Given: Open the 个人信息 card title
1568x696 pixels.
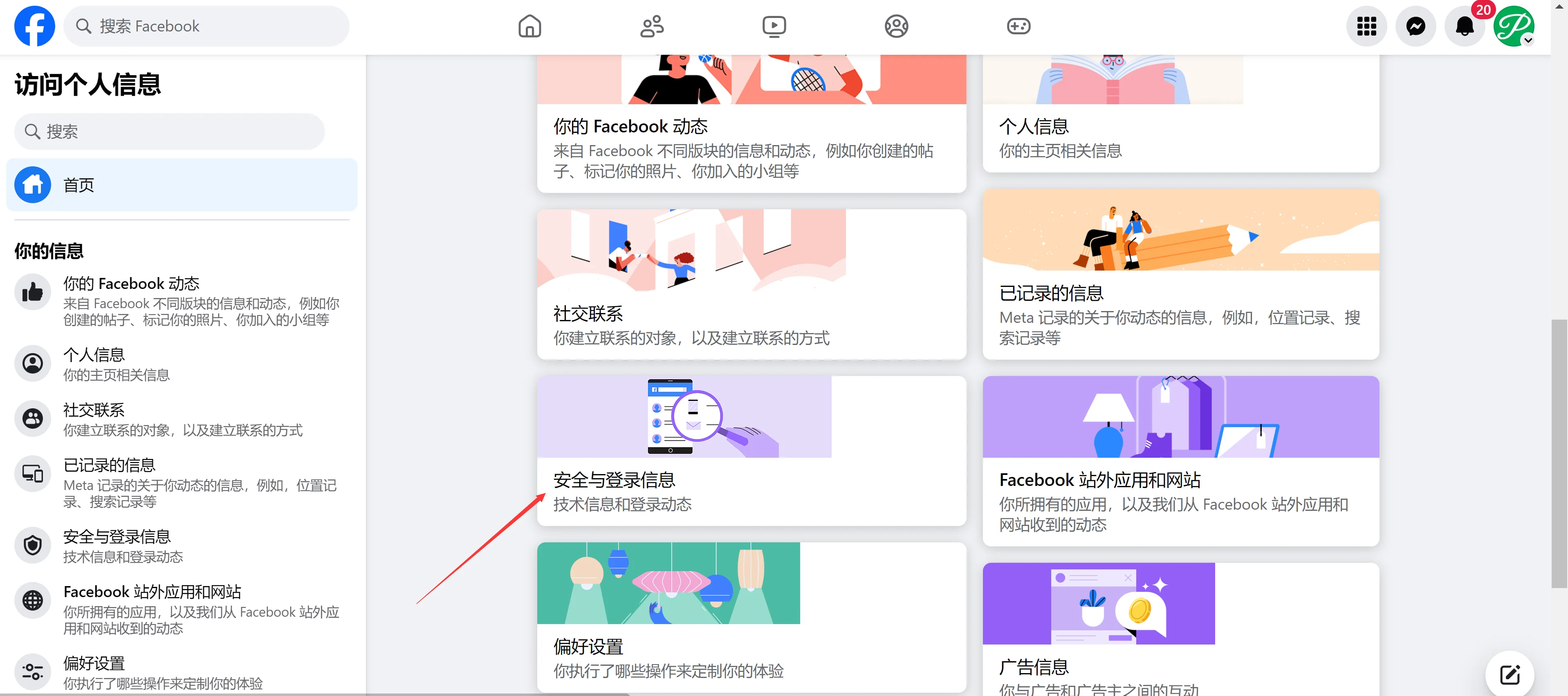Looking at the screenshot, I should click(1034, 127).
